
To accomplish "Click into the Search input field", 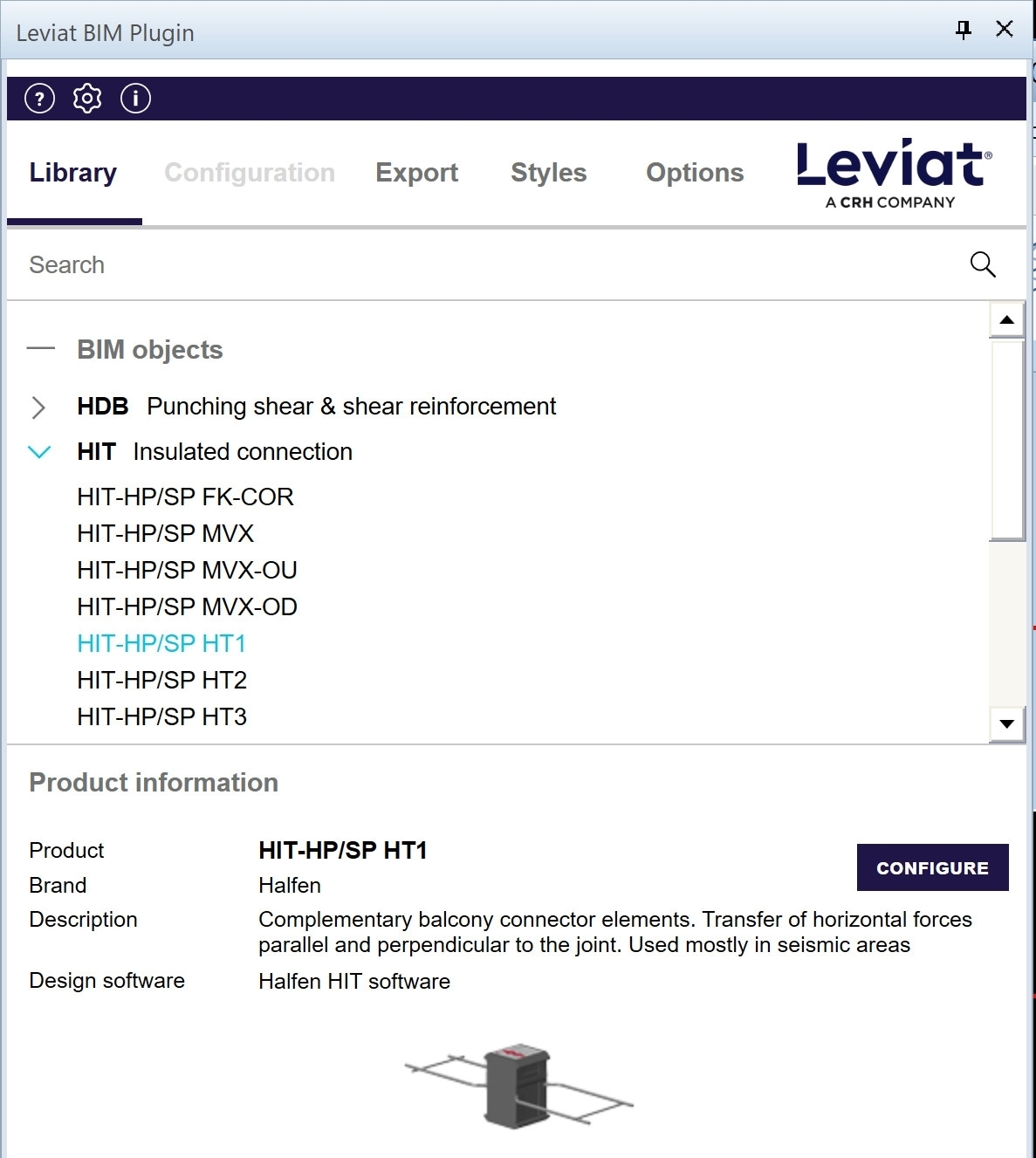I will pyautogui.click(x=489, y=265).
